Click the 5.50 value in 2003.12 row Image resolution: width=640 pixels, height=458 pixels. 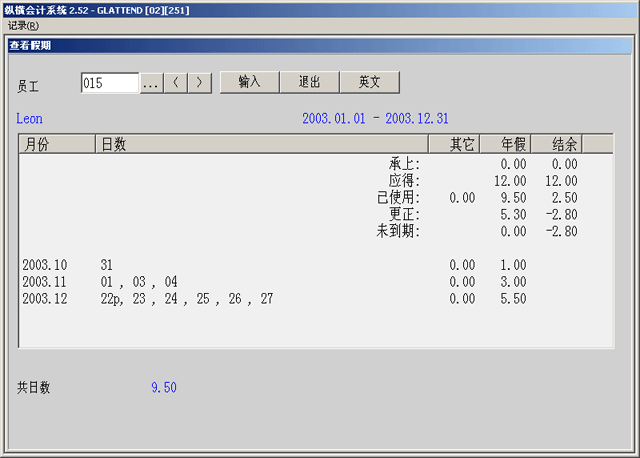513,298
